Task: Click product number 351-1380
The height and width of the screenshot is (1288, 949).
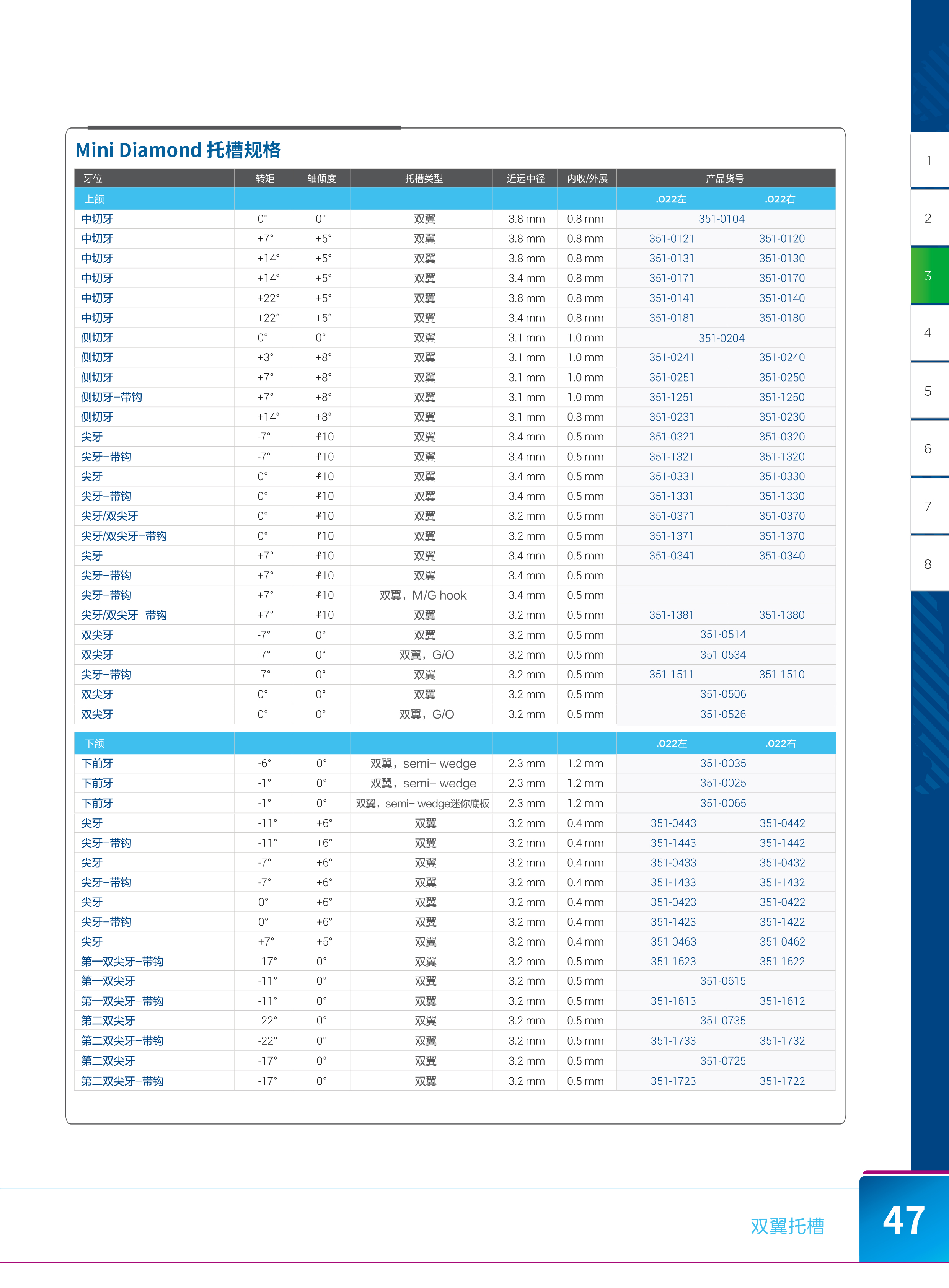Action: [781, 615]
